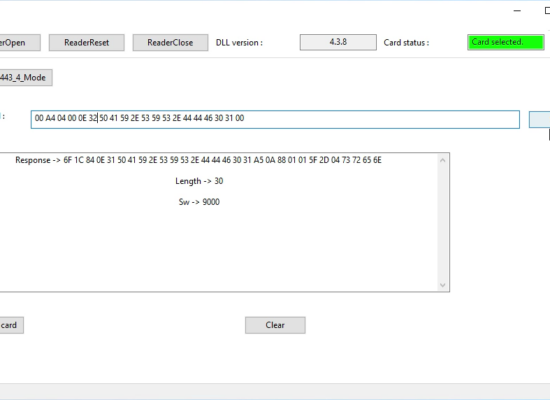
Task: Select the 'Sw -> 9000' line
Action: tap(199, 202)
